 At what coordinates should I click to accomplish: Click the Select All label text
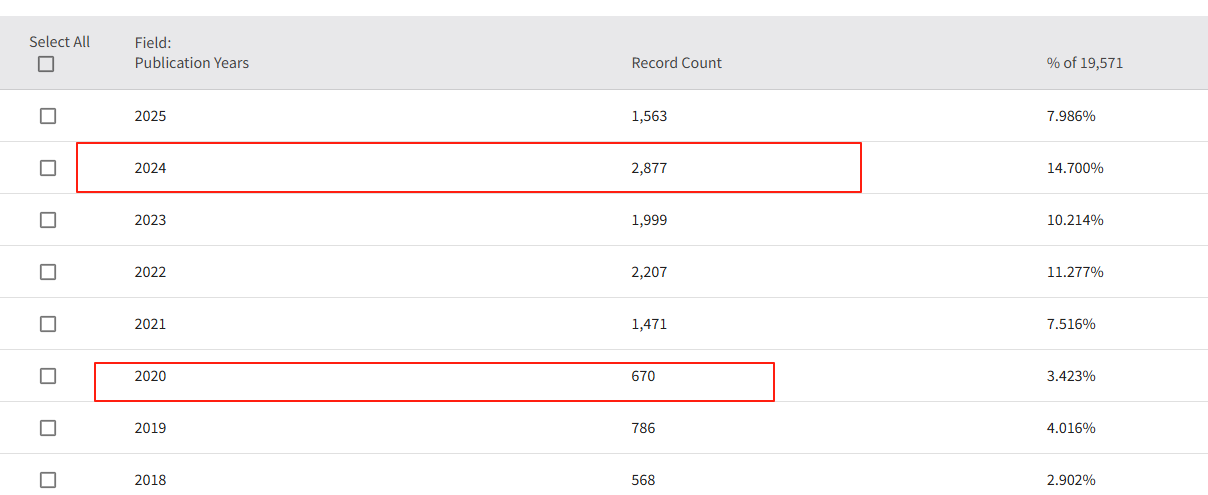59,42
